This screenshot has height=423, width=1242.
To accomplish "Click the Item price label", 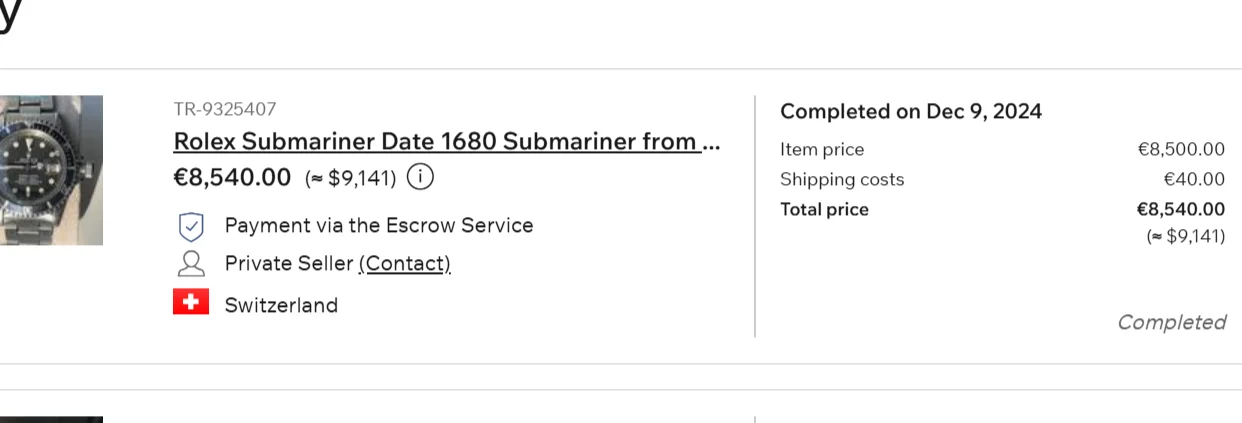I will click(x=821, y=150).
